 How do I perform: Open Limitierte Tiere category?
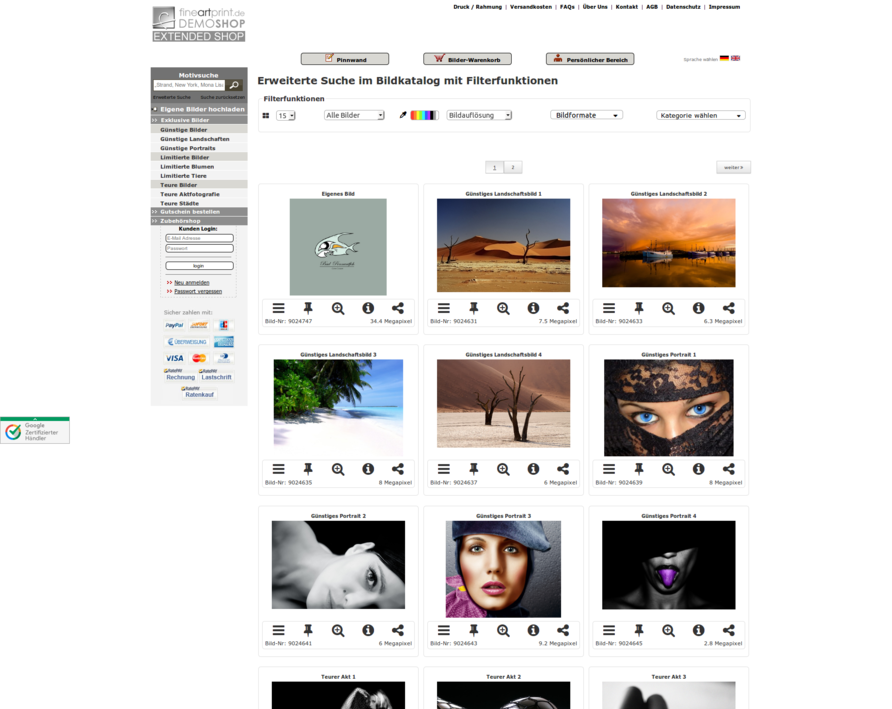click(x=183, y=176)
